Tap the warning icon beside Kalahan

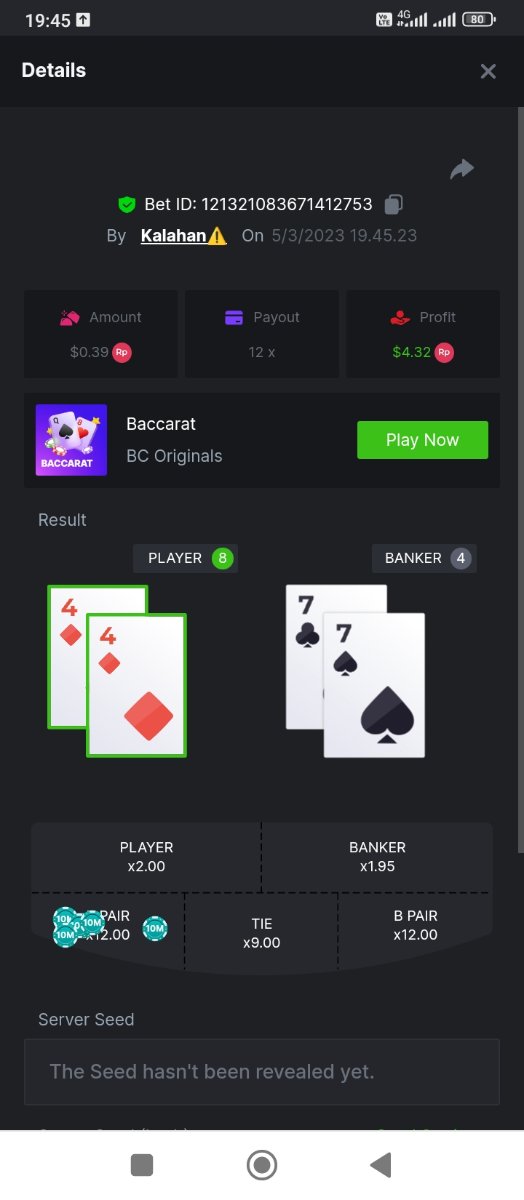click(x=217, y=236)
